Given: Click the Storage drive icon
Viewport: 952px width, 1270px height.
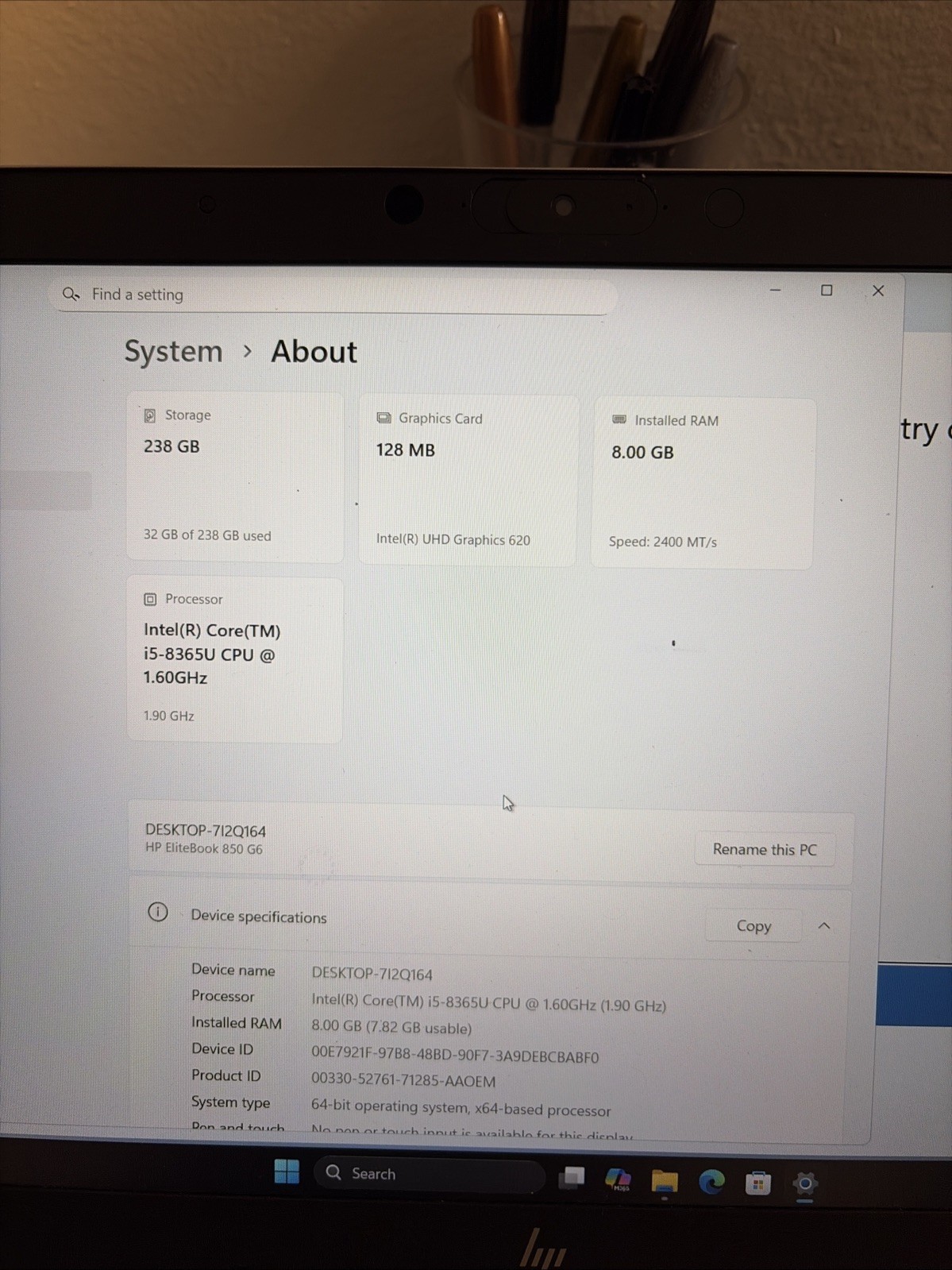Looking at the screenshot, I should click(x=149, y=415).
